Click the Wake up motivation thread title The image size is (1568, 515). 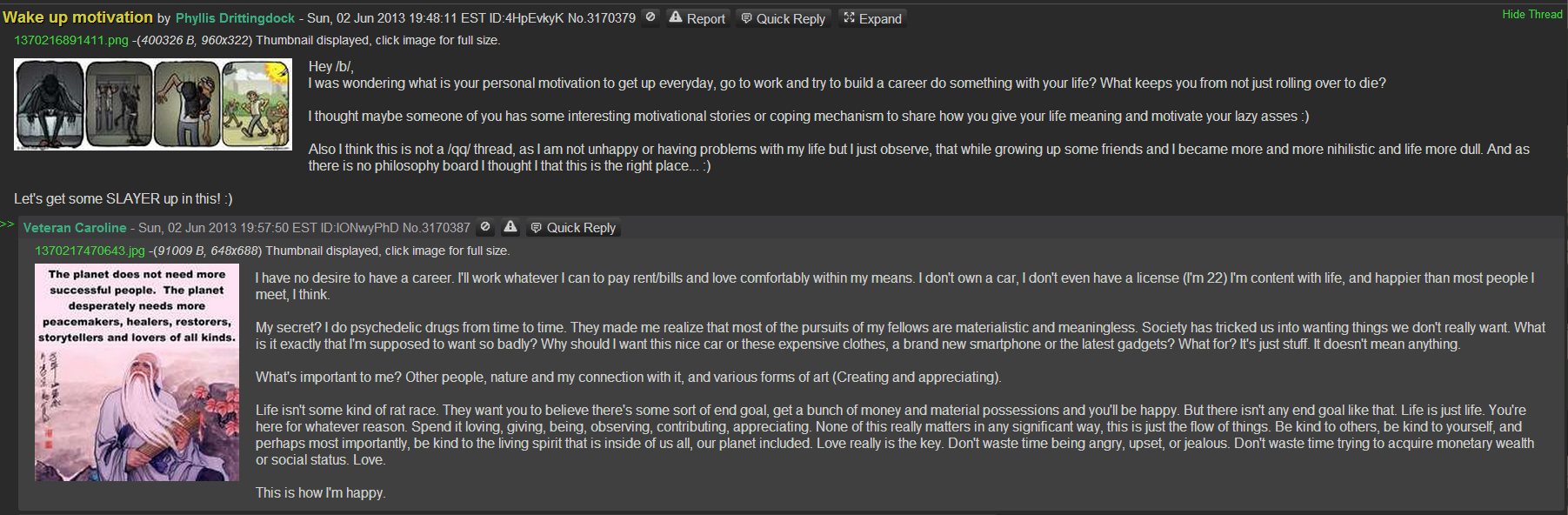(77, 17)
